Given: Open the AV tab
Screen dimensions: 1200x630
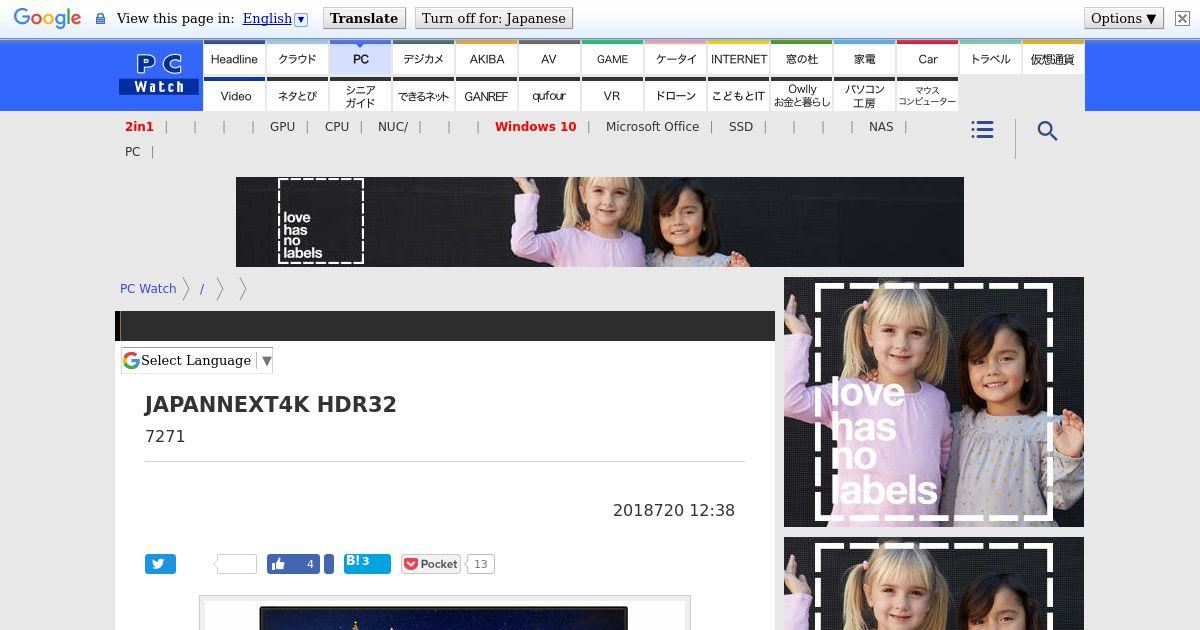Looking at the screenshot, I should click(x=549, y=58).
